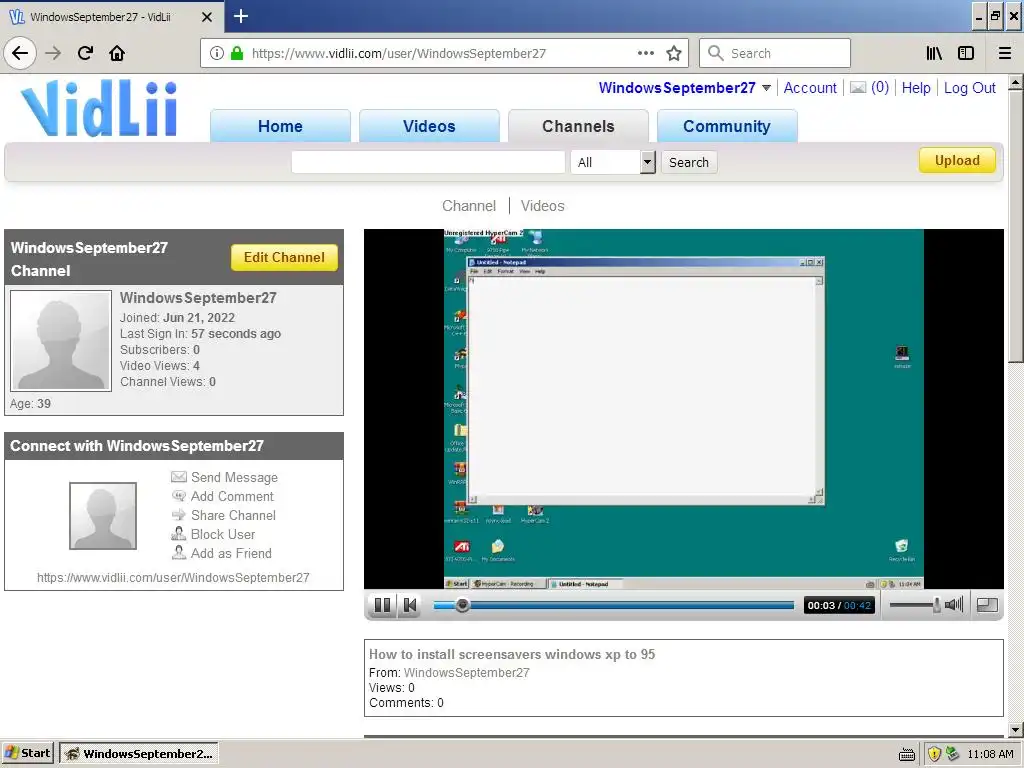Viewport: 1024px width, 768px height.
Task: Click the tray keyboard icon
Action: (x=907, y=755)
